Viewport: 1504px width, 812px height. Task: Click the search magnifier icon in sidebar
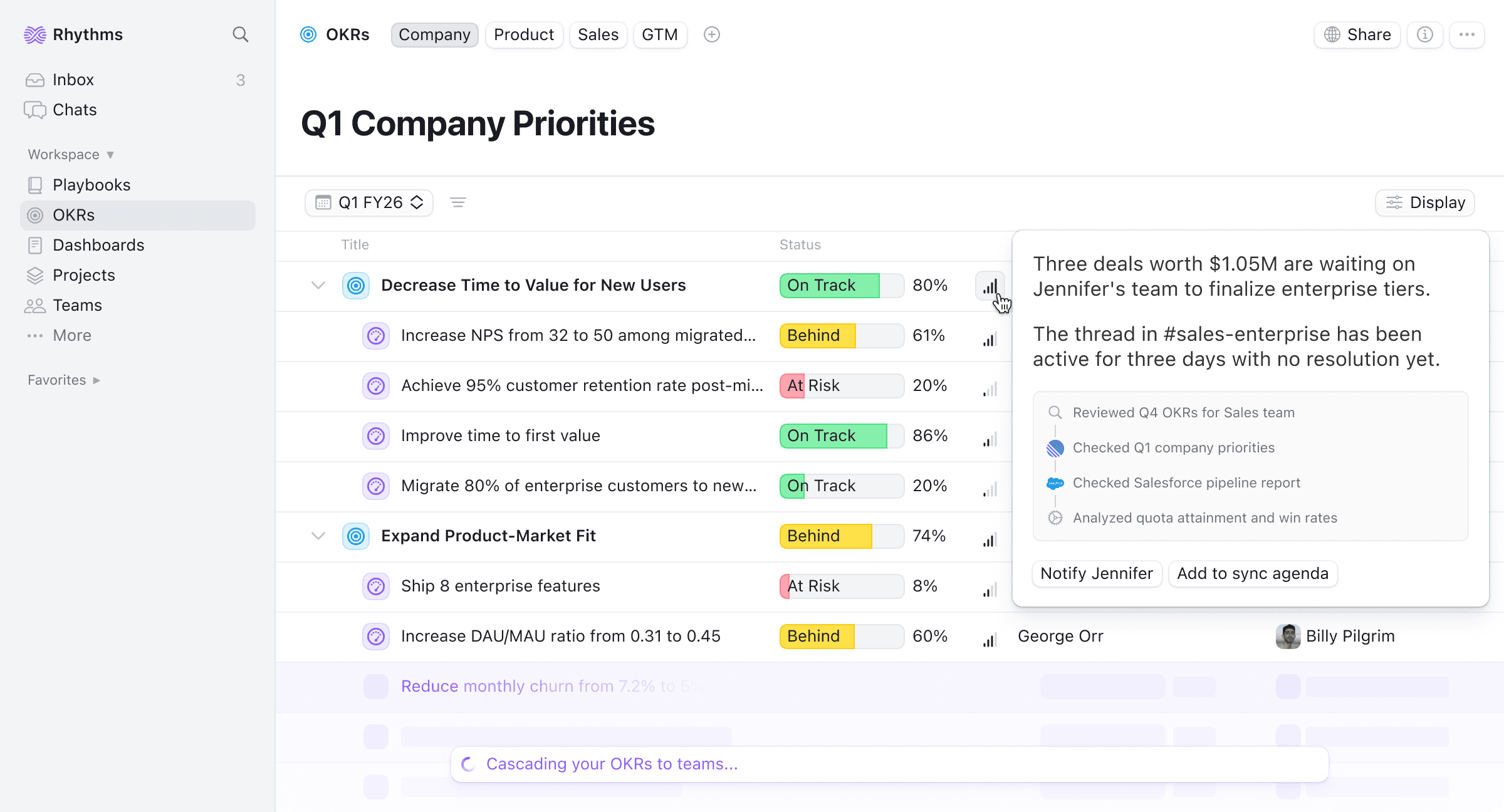(241, 34)
